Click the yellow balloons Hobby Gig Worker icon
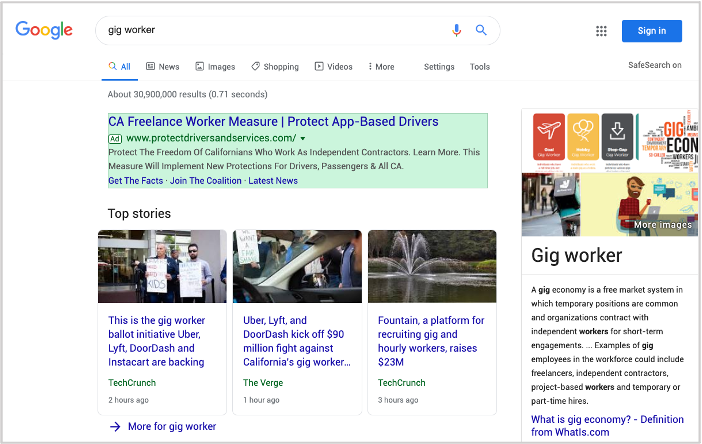 583,137
